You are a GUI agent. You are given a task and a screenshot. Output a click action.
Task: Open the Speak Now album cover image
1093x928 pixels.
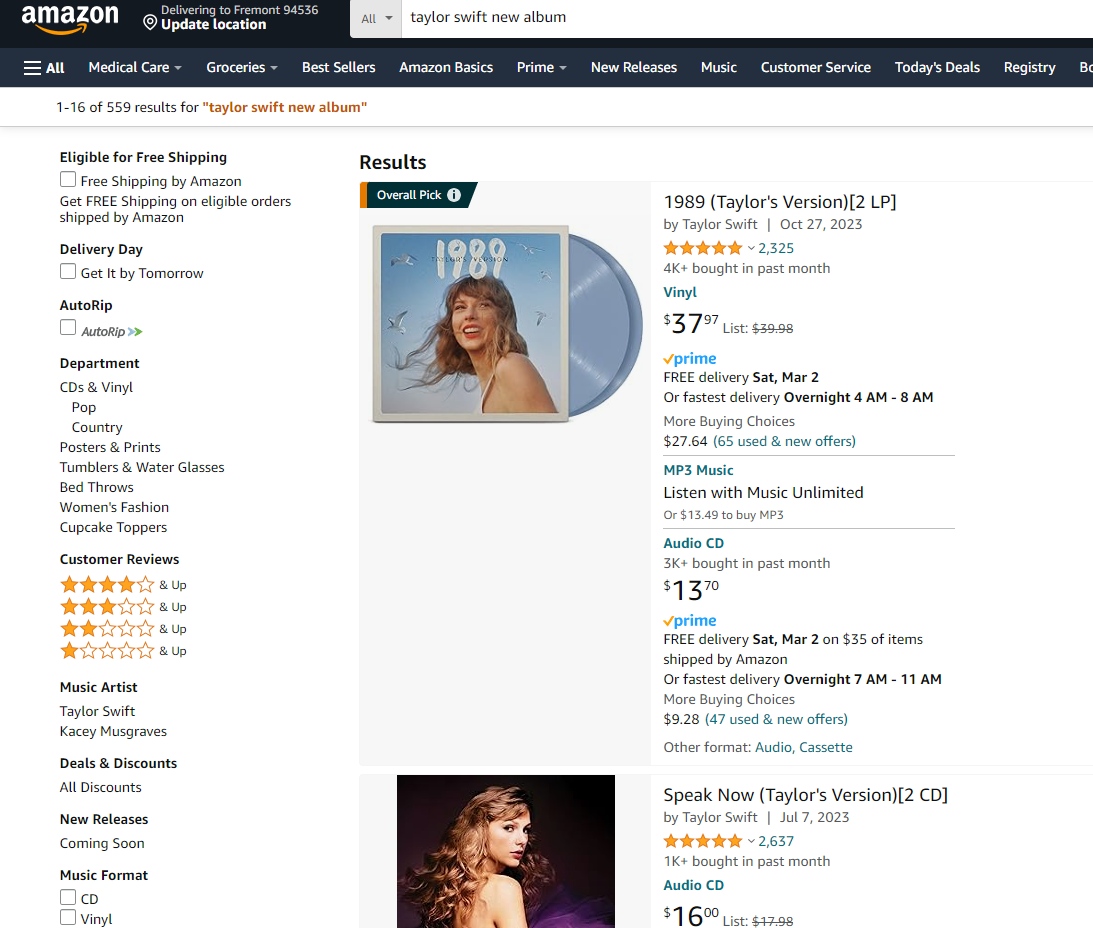pyautogui.click(x=506, y=851)
